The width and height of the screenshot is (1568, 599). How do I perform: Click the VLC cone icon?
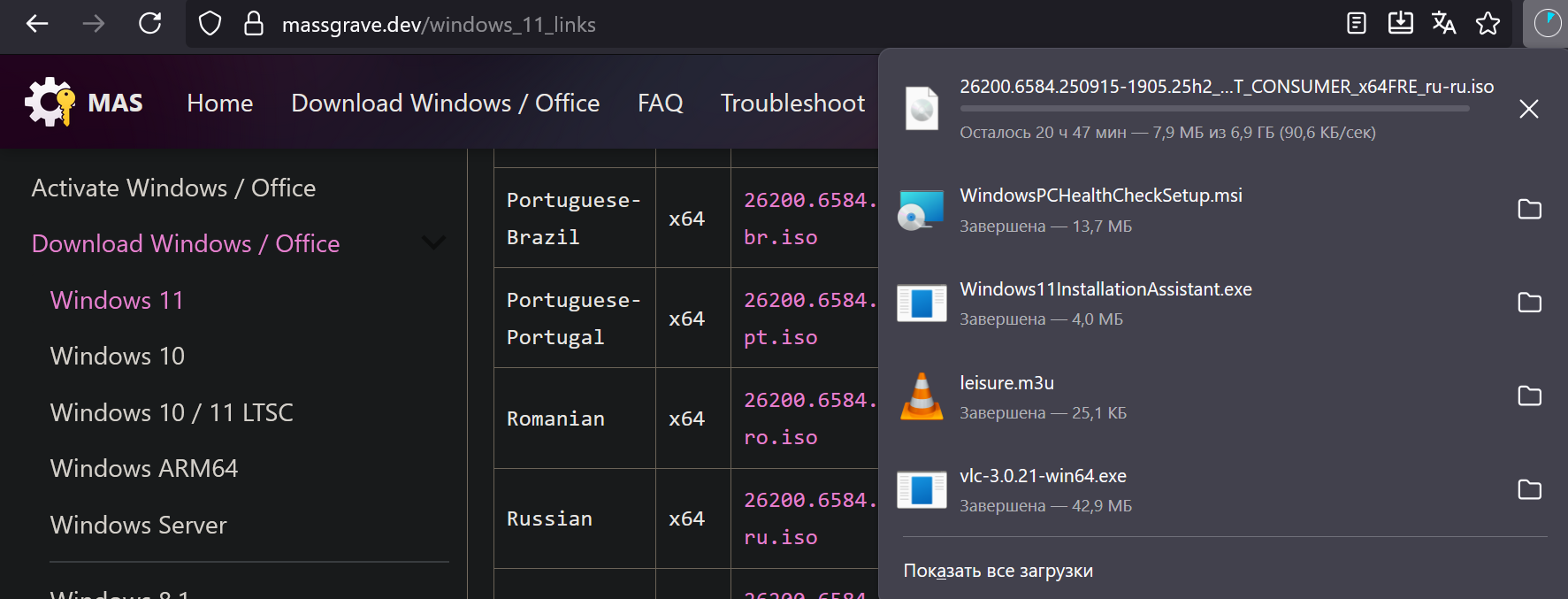coord(922,396)
